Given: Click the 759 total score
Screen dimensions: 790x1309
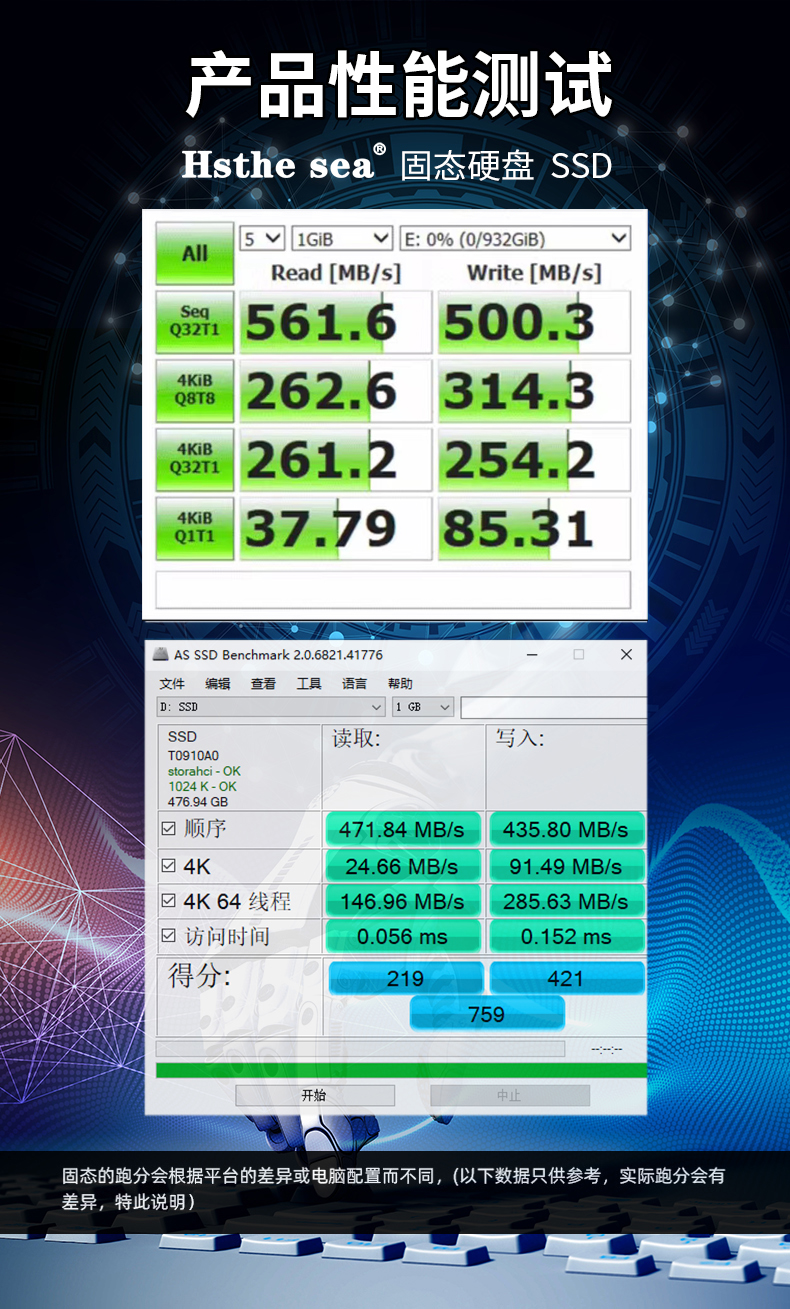Looking at the screenshot, I should click(x=487, y=1013).
